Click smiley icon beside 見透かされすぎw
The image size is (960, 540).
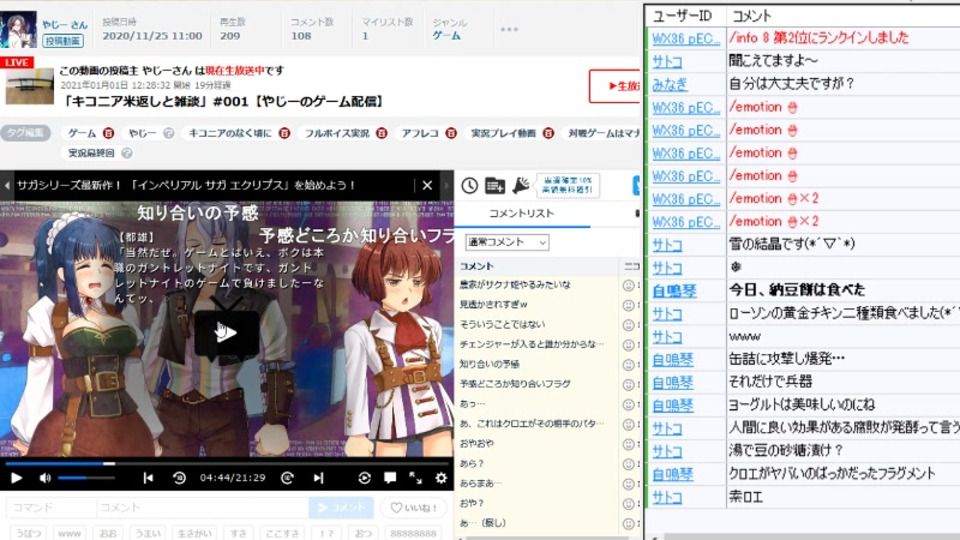[628, 305]
